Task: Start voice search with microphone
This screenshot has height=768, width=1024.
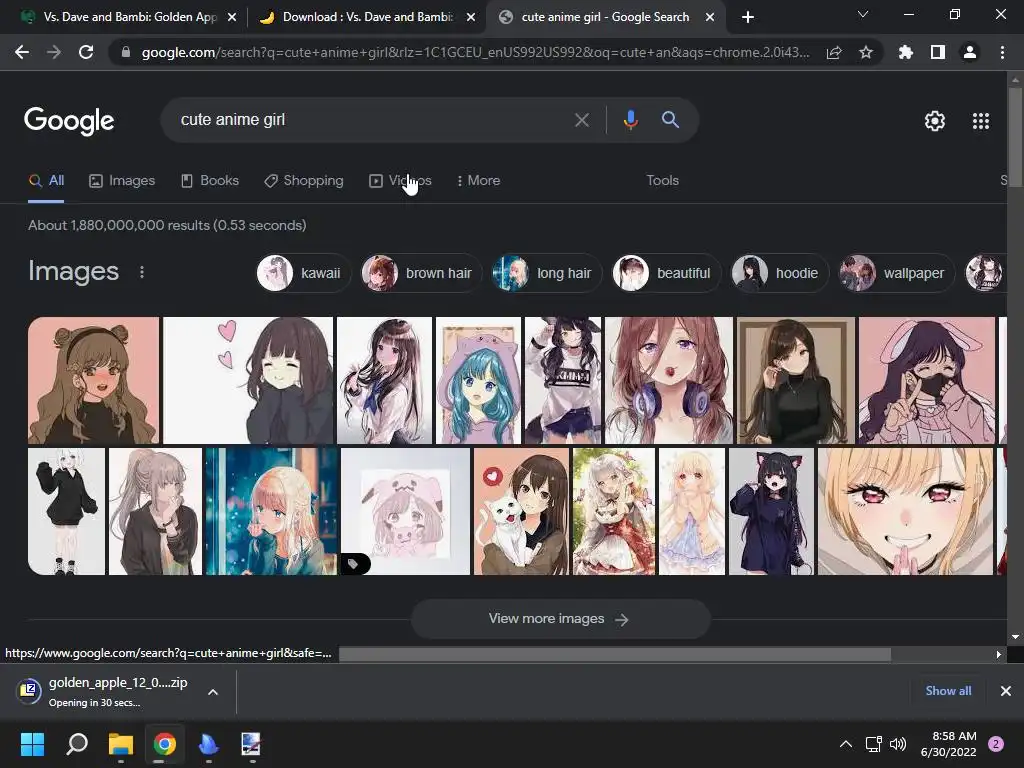Action: [x=630, y=120]
